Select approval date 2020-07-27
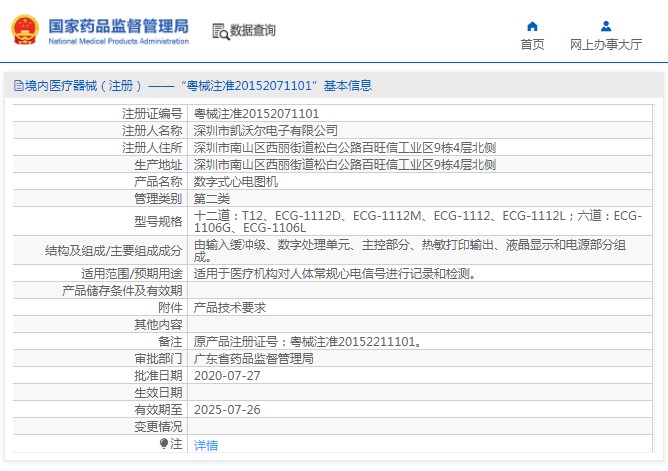This screenshot has width=668, height=471. pyautogui.click(x=227, y=376)
